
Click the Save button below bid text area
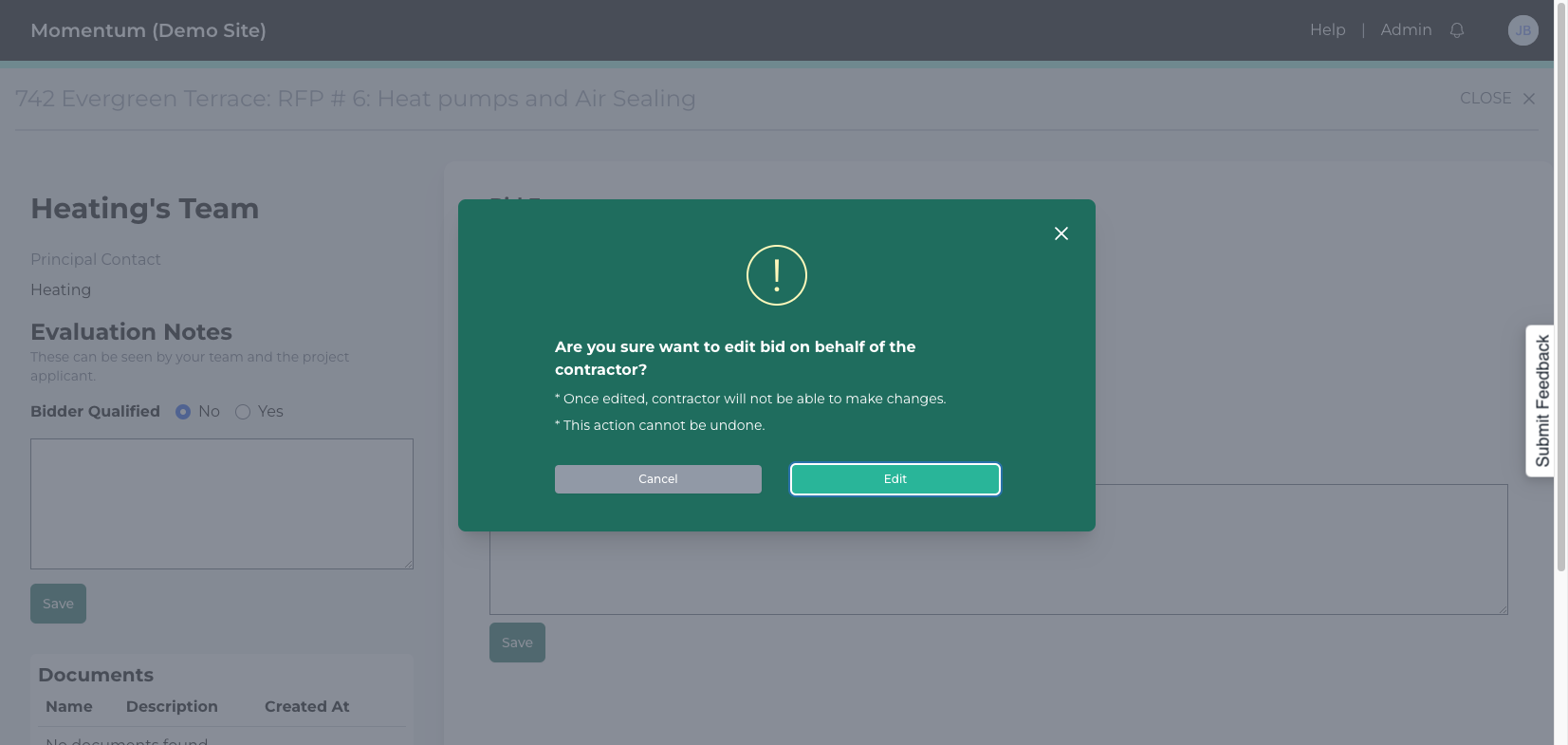pyautogui.click(x=517, y=643)
